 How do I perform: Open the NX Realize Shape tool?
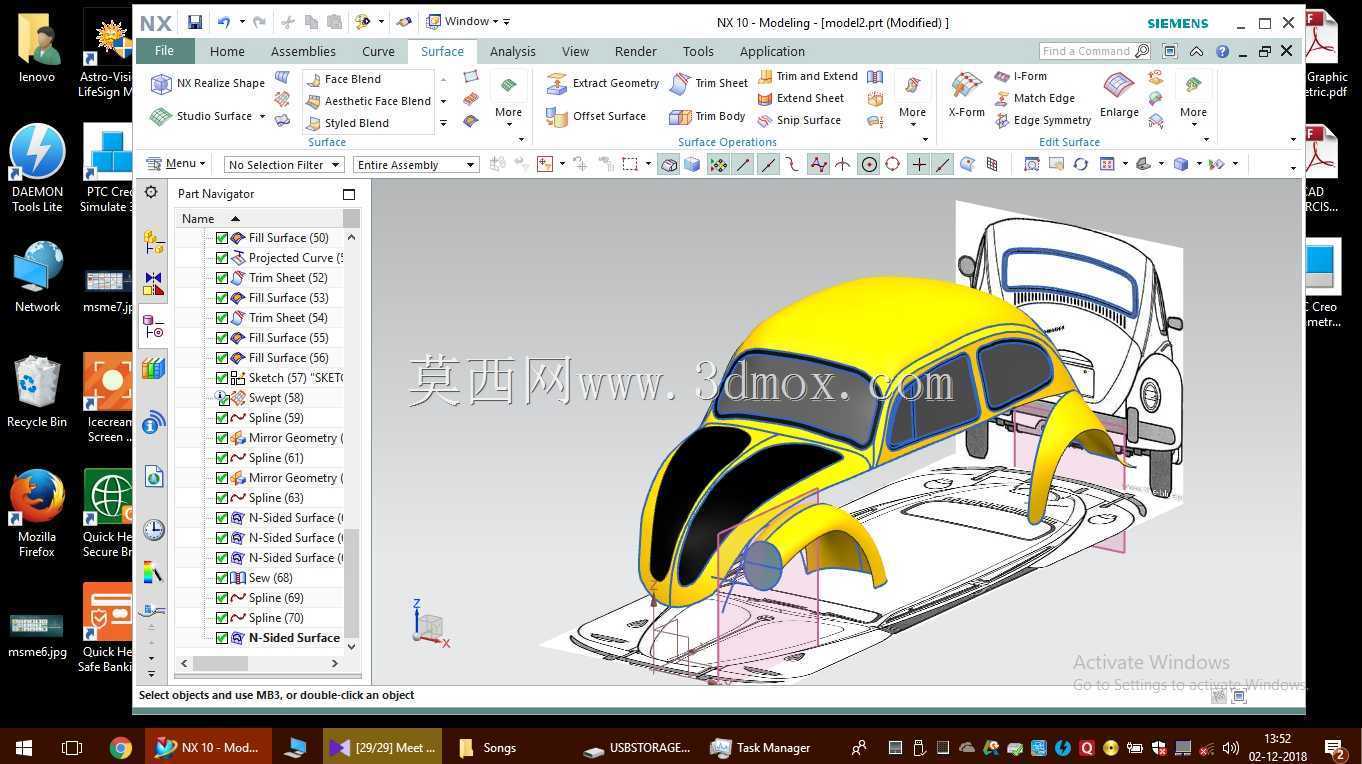(x=207, y=84)
